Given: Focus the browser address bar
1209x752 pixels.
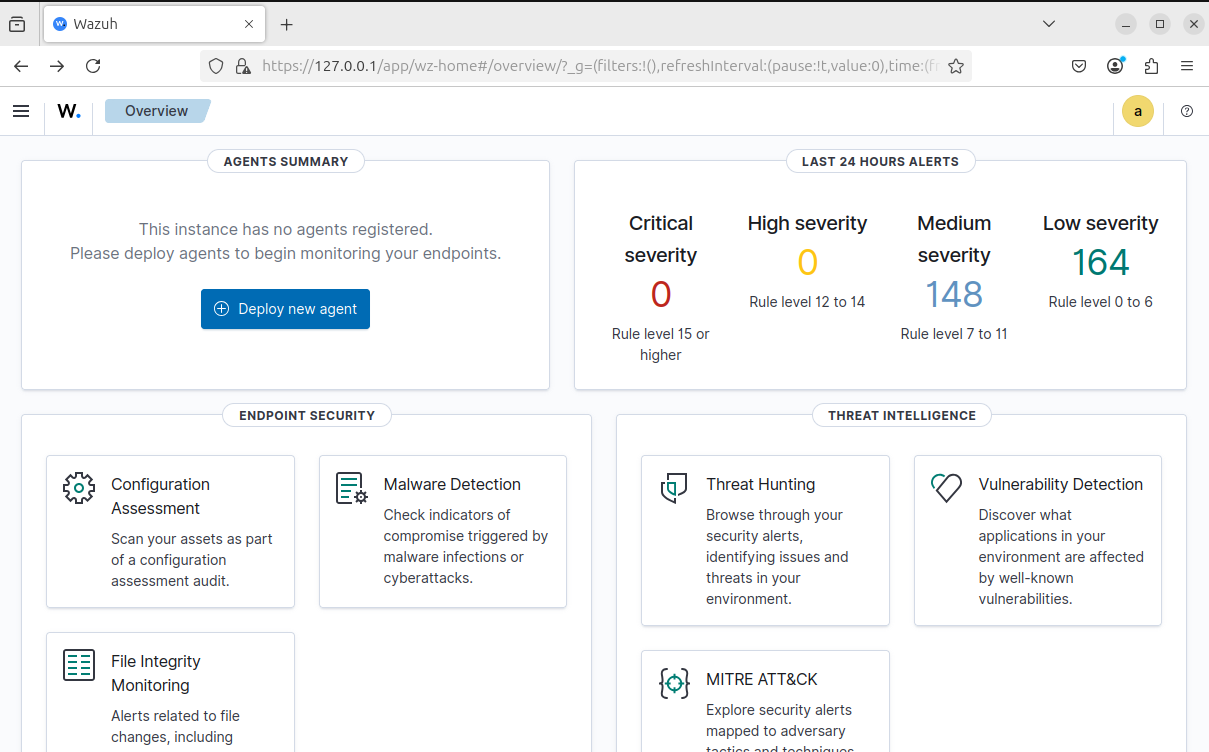Looking at the screenshot, I should click(x=601, y=66).
